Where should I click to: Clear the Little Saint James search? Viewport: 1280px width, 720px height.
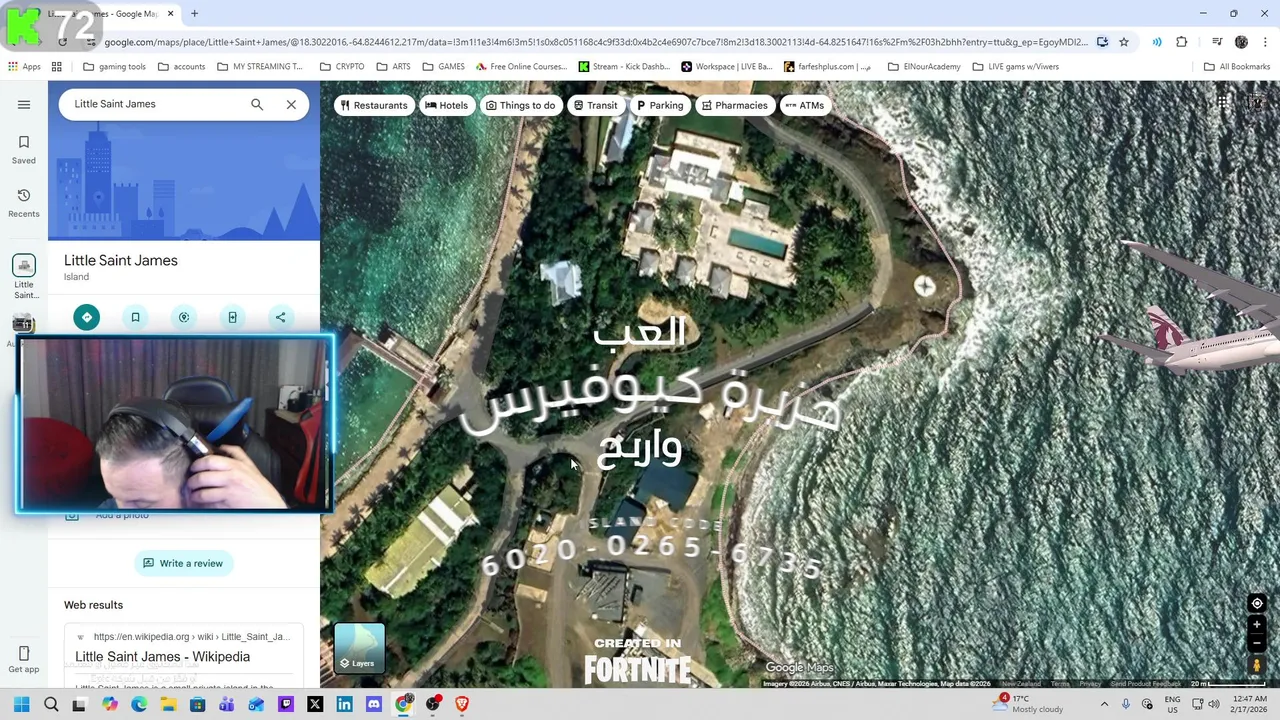tap(291, 104)
